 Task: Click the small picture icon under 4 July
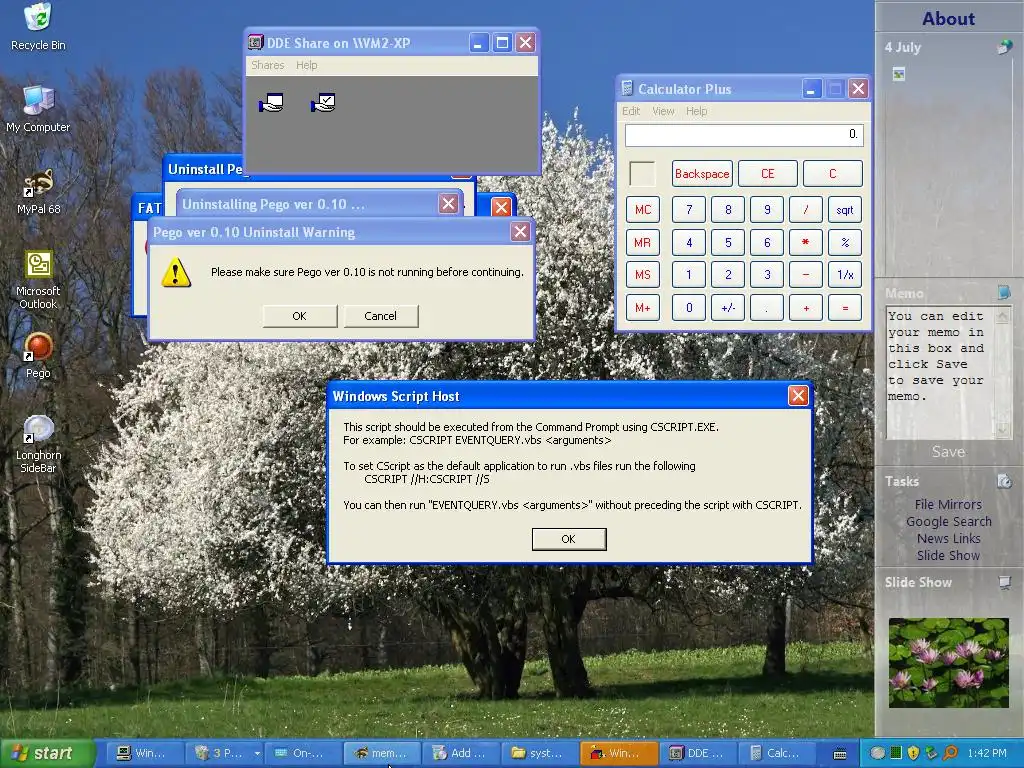[x=899, y=74]
